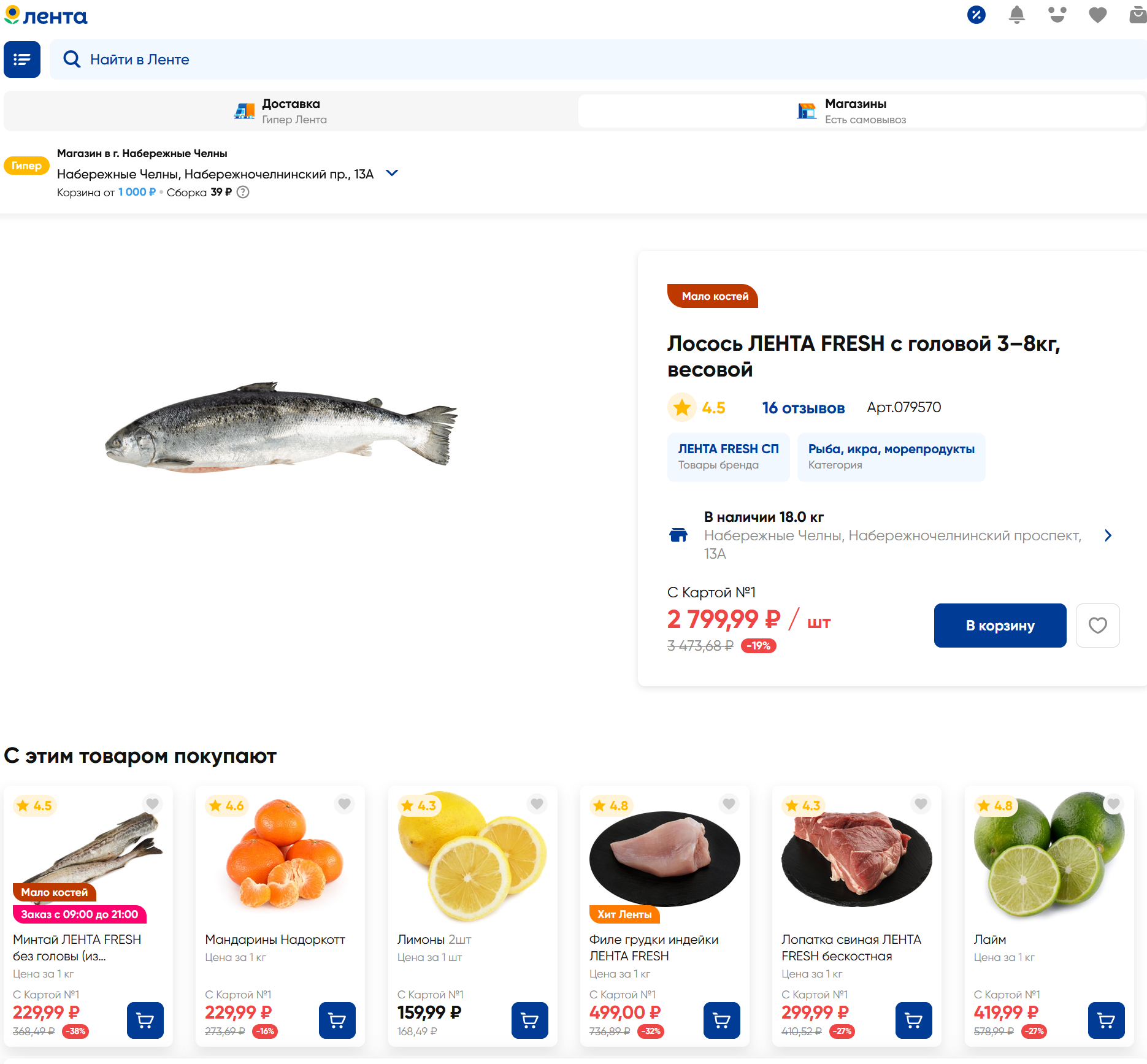
Task: Expand the store address dropdown chevron
Action: pos(392,174)
